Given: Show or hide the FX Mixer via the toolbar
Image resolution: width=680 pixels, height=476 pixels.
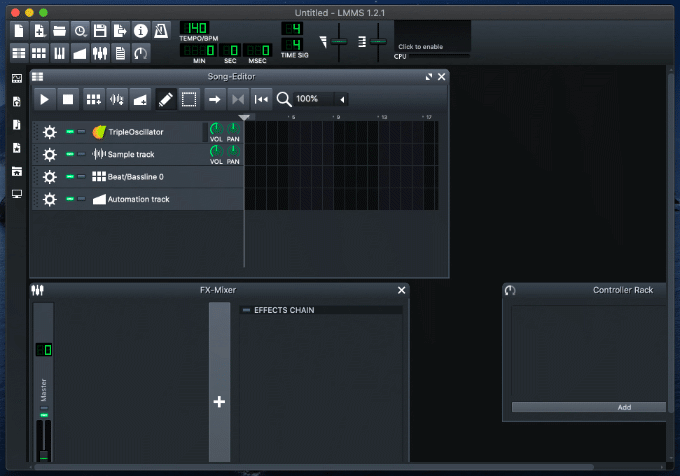Looking at the screenshot, I should point(100,53).
